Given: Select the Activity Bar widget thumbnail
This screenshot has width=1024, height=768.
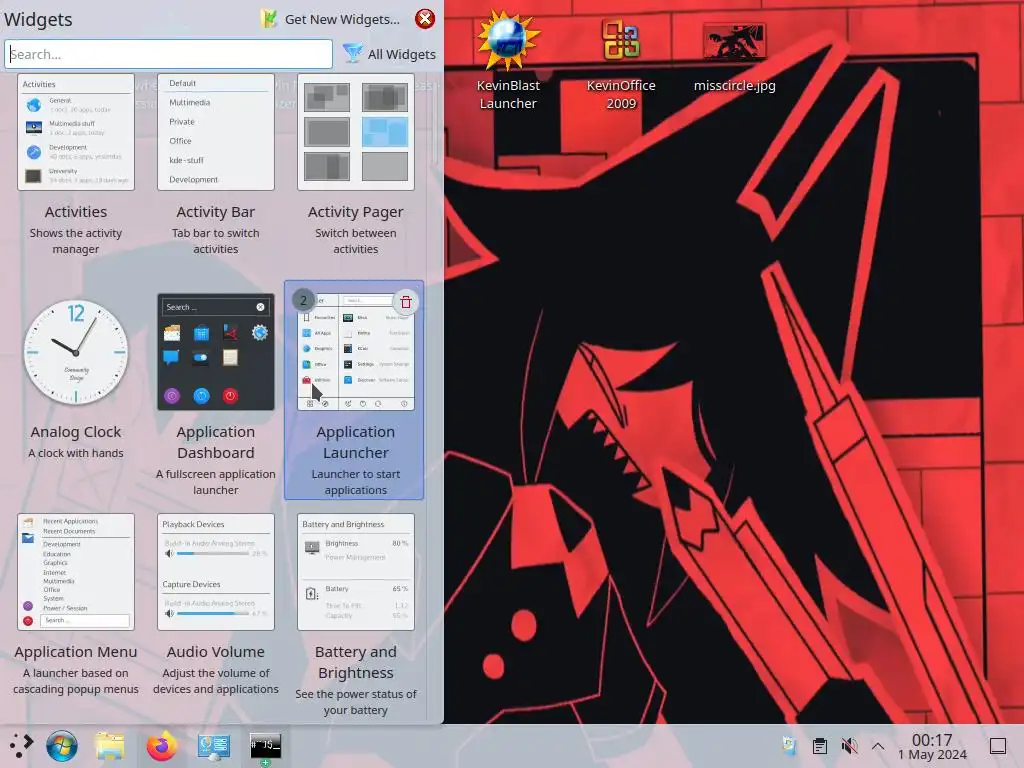Looking at the screenshot, I should (x=216, y=132).
